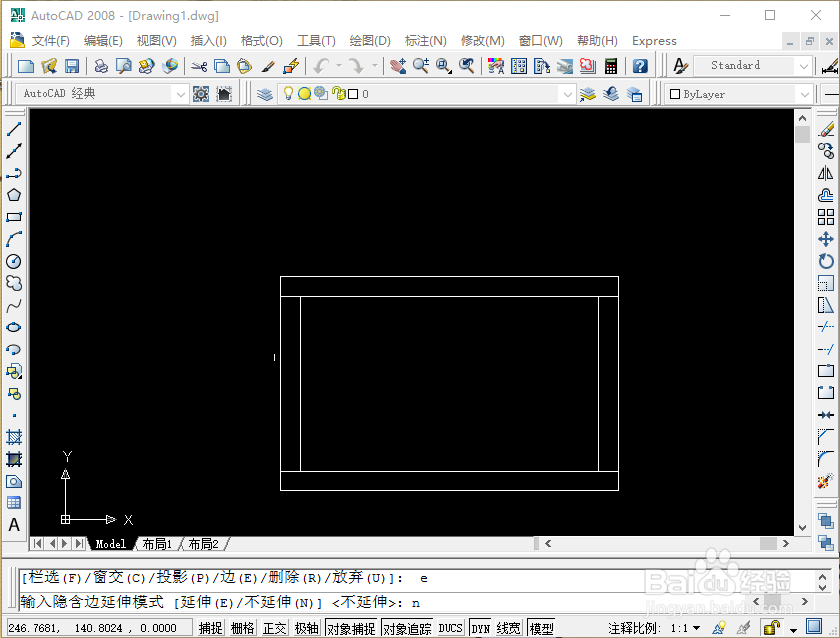Jump to last layout tab arrow
This screenshot has height=638, width=840.
(79, 544)
